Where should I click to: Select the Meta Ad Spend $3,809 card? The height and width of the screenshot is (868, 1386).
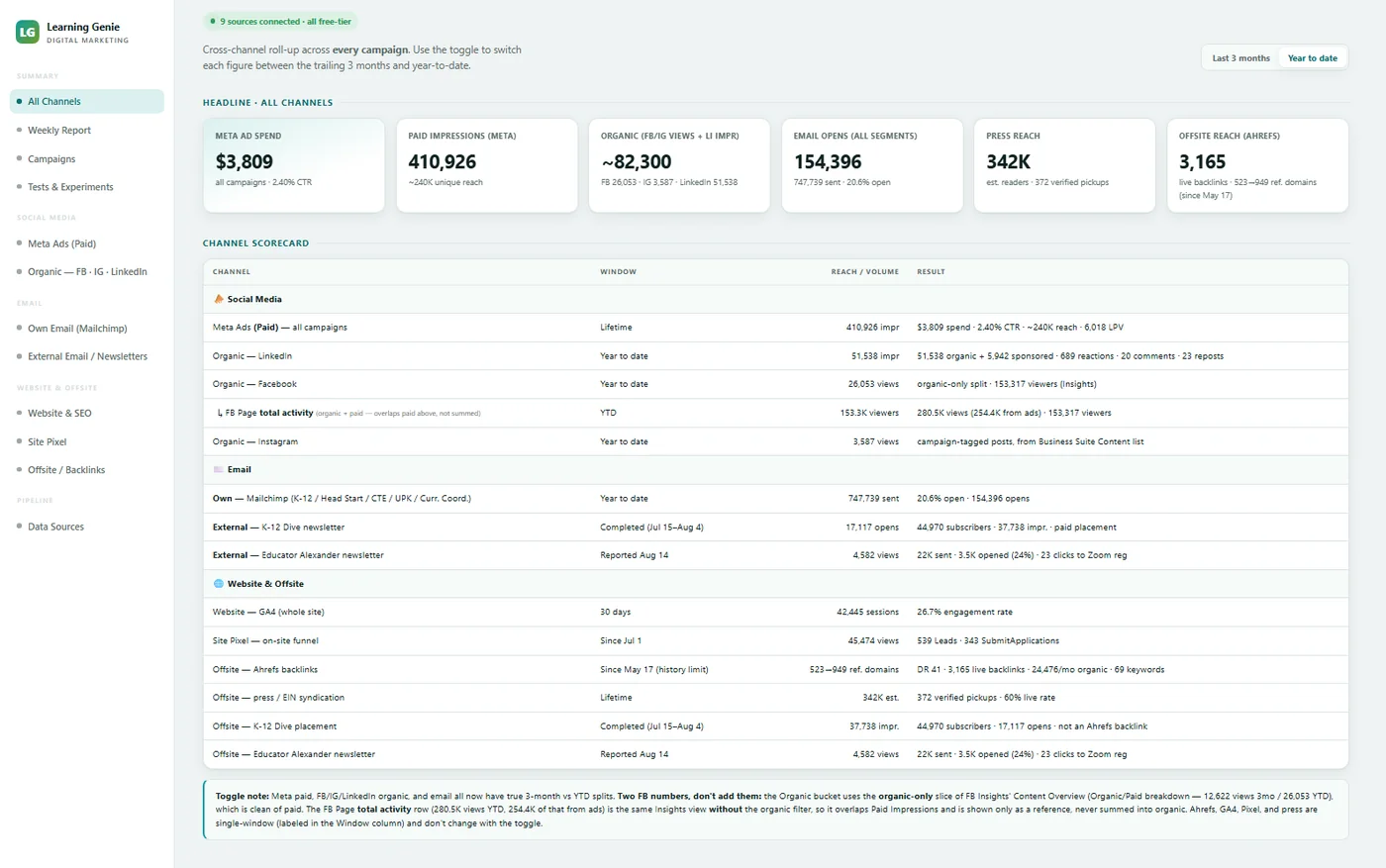[x=294, y=165]
